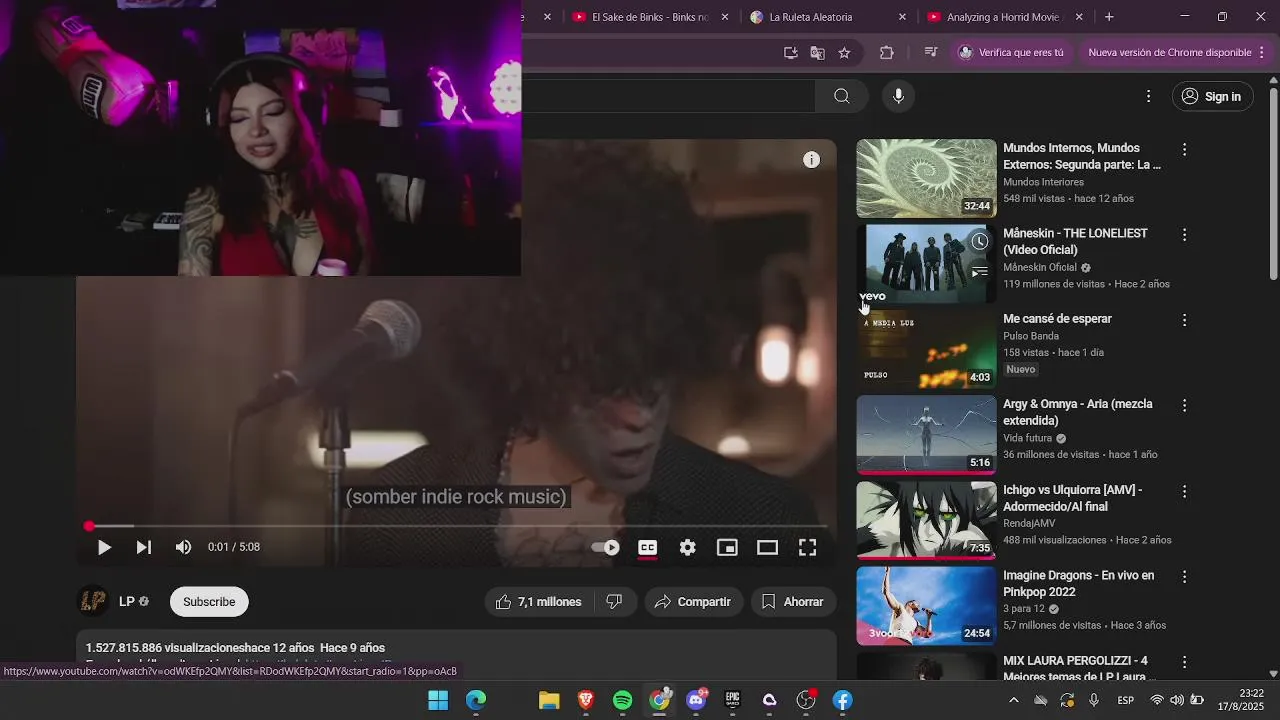
Task: Open options menu for Ichigo vs Ulquiorra
Action: [1185, 491]
